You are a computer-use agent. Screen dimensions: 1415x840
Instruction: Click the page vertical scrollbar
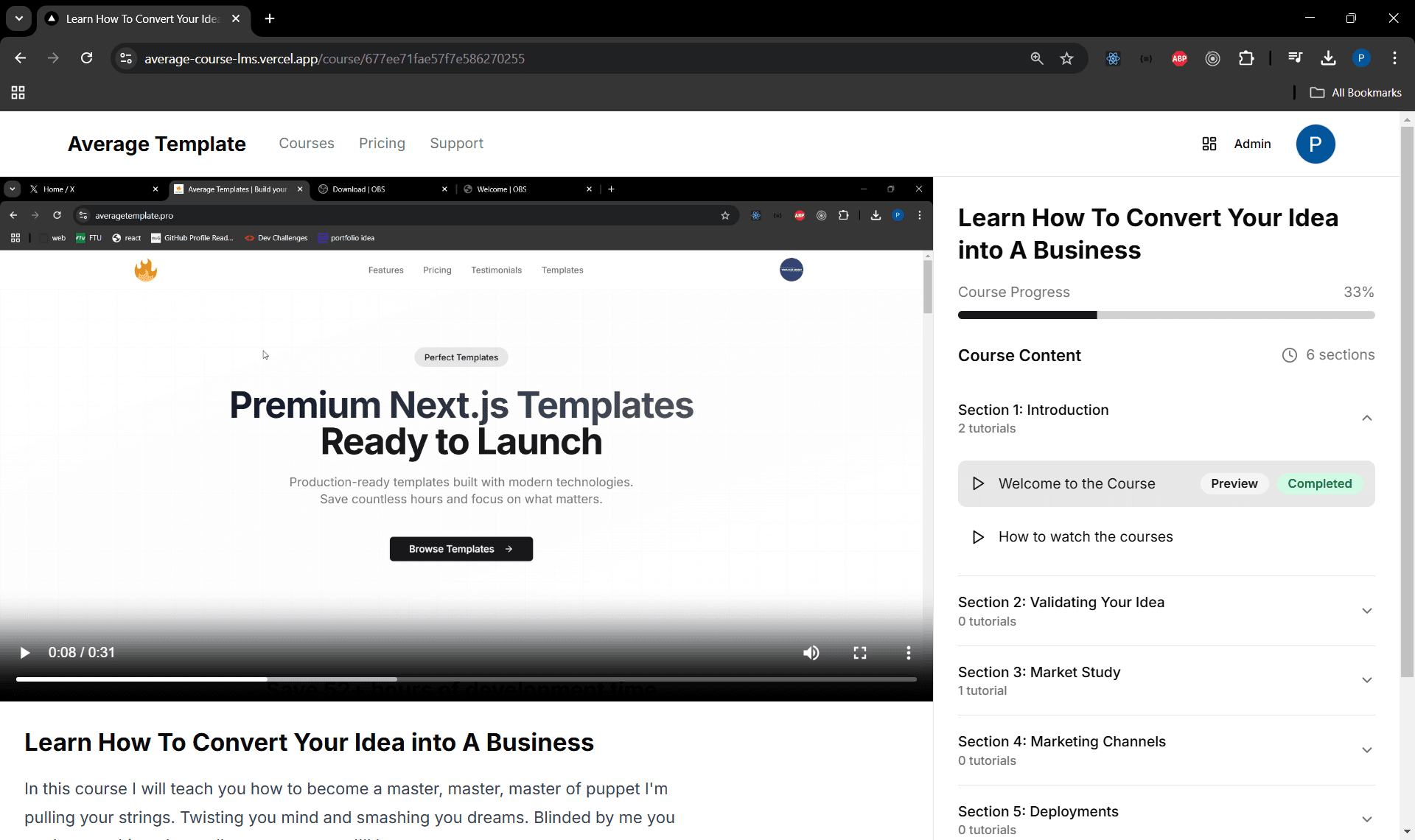(x=1407, y=402)
